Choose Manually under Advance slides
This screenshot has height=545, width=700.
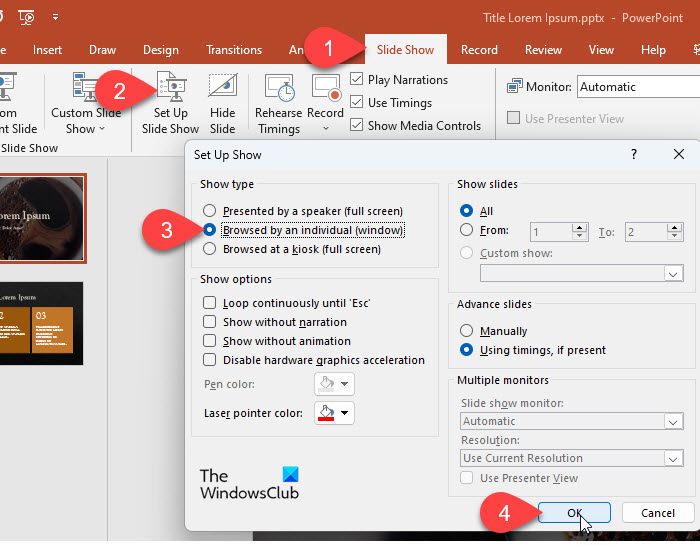click(x=466, y=330)
